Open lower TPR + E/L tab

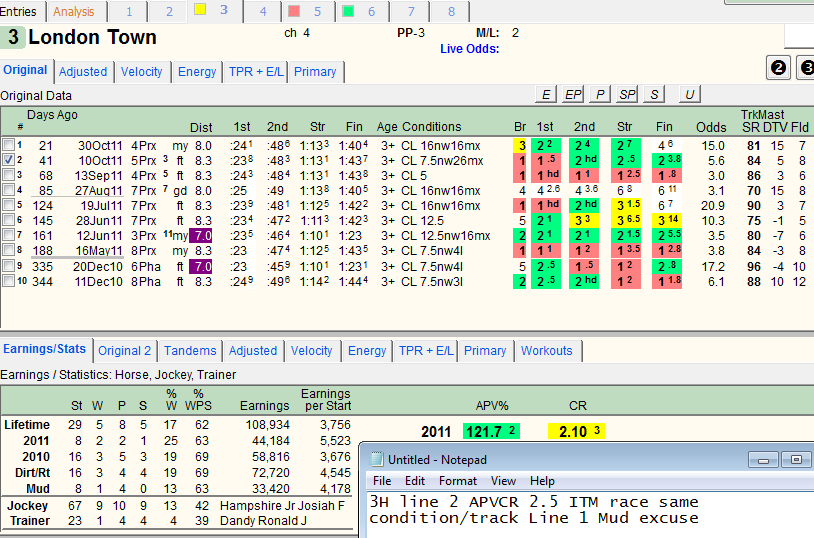click(x=426, y=351)
